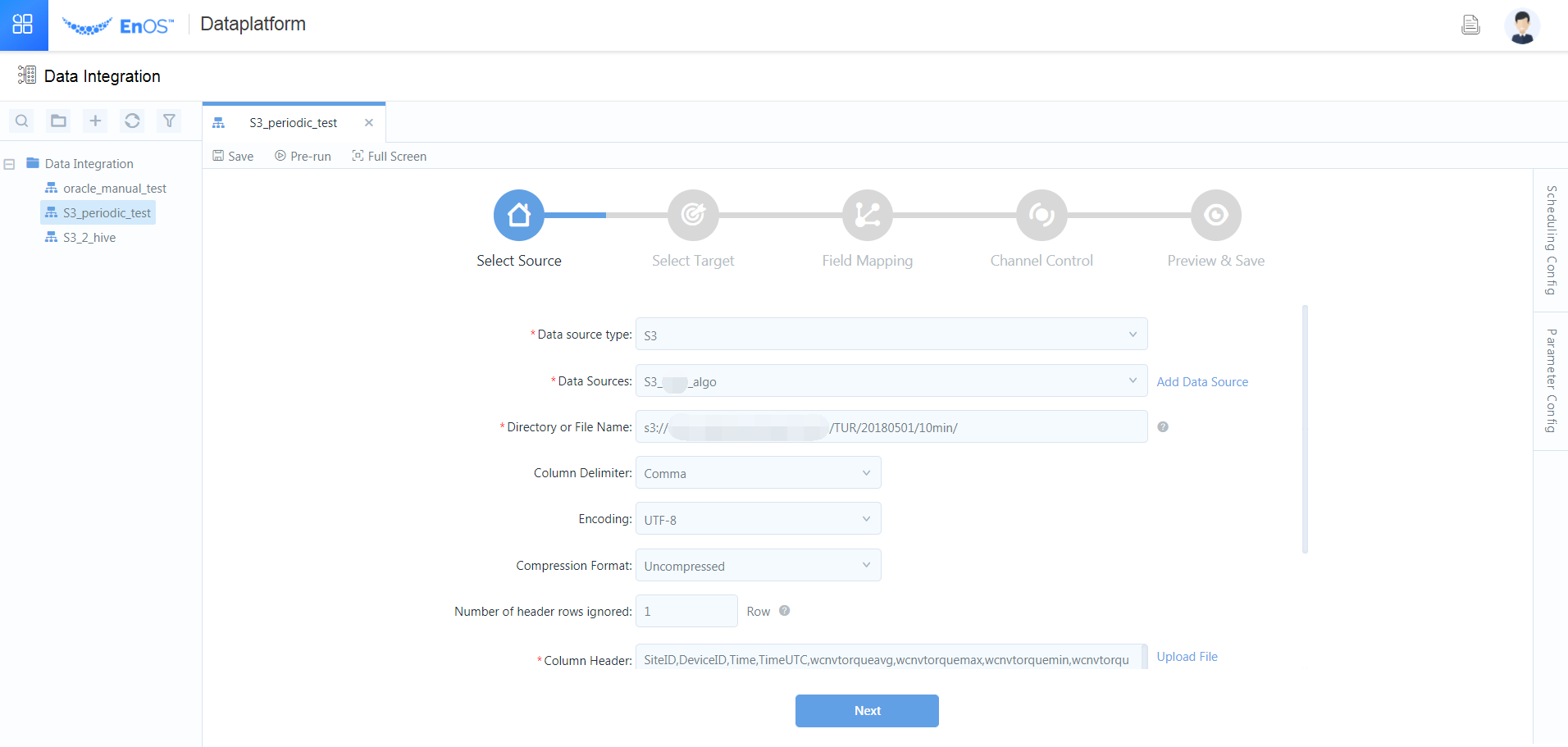Click the Select Target step icon
Screen dimensions: 1568x747
(693, 216)
